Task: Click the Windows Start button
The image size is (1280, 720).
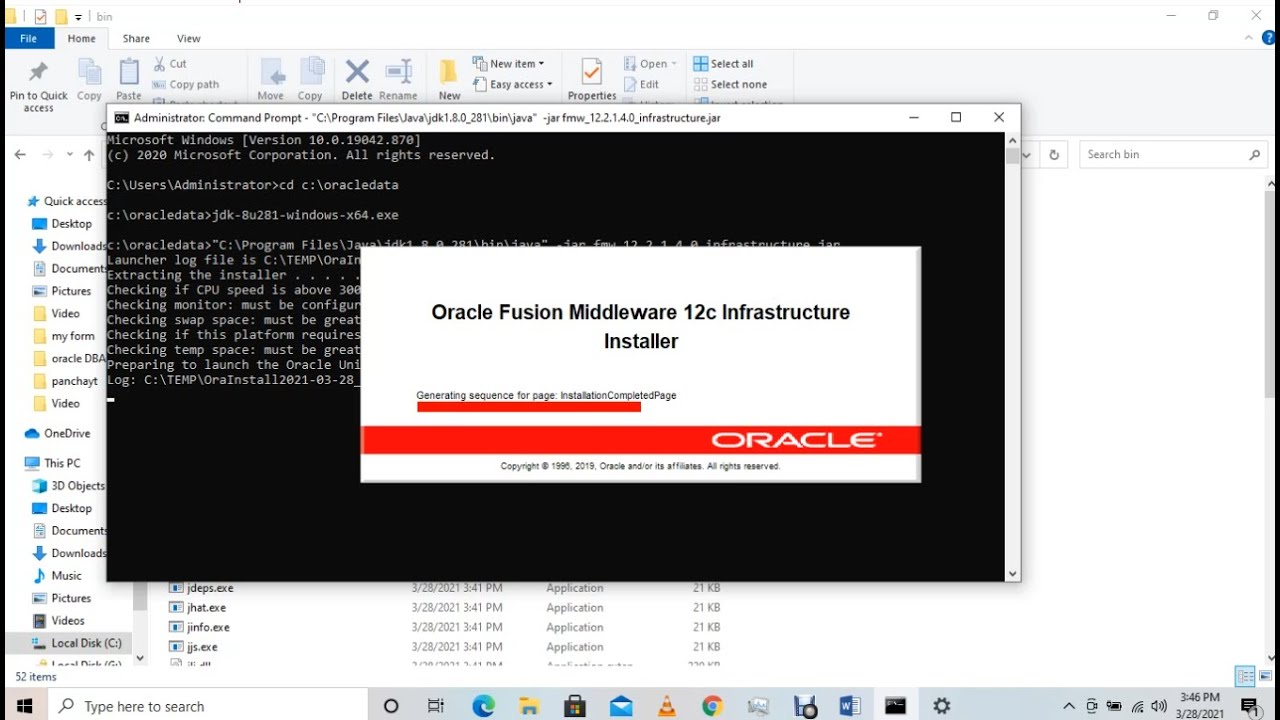Action: click(24, 706)
